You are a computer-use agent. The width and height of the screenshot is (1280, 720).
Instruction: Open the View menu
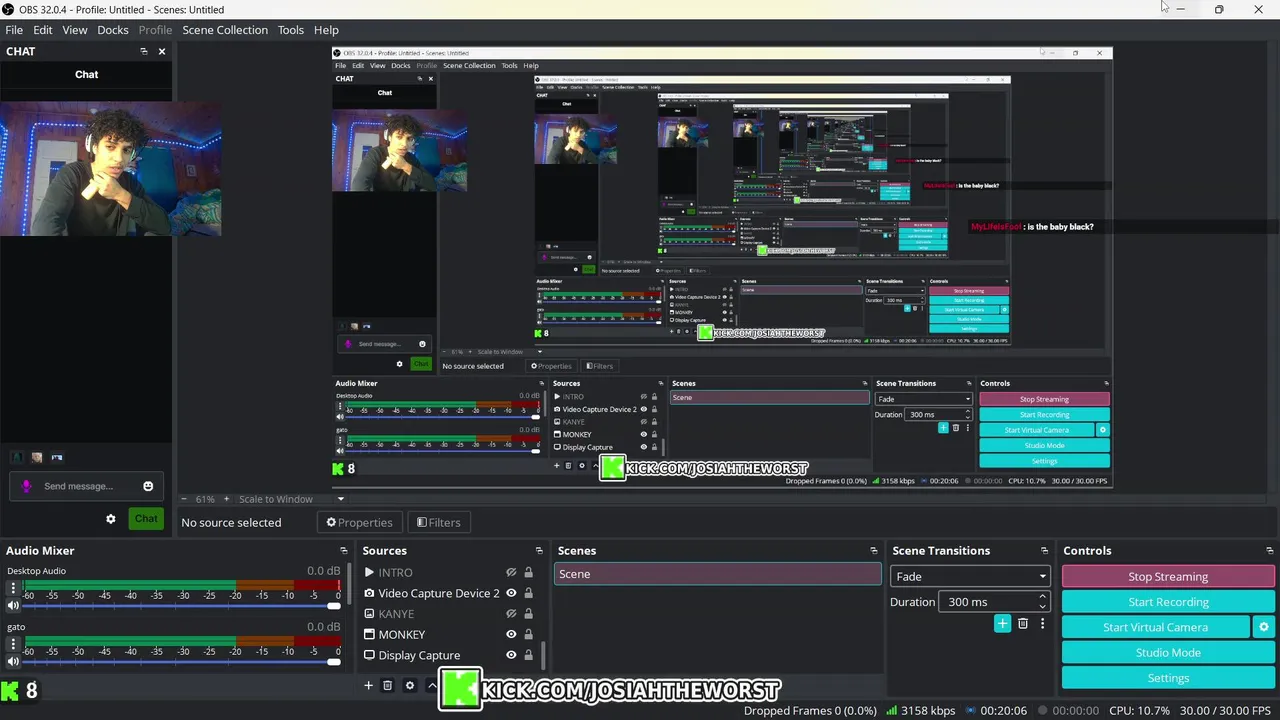(x=75, y=30)
